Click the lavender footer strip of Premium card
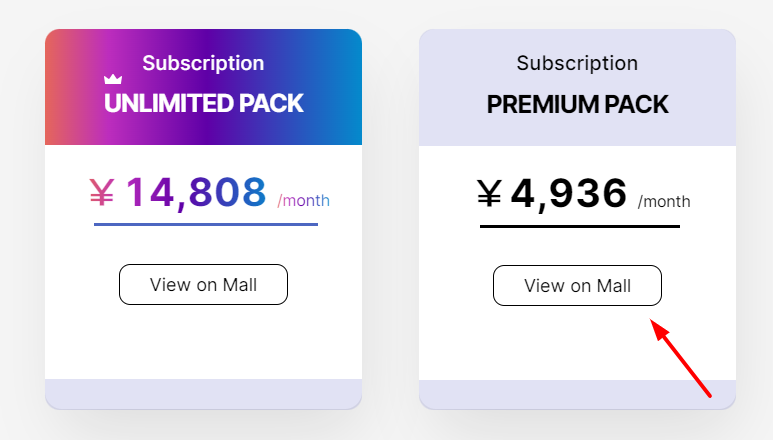 tap(577, 394)
